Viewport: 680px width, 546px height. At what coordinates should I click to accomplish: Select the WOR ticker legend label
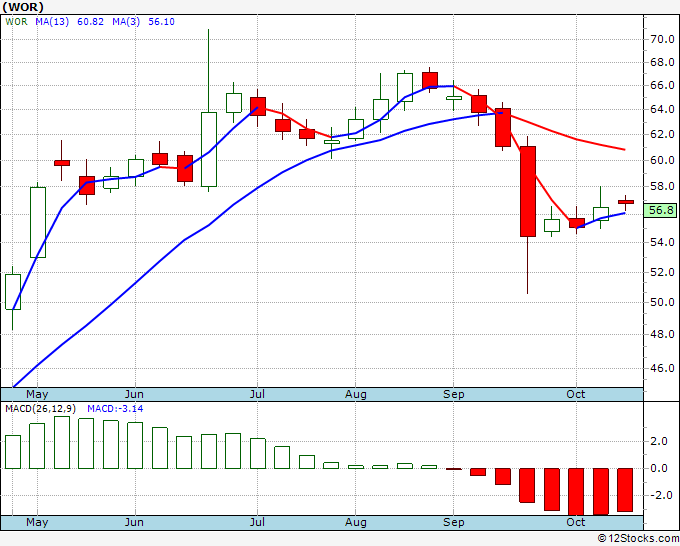(16, 22)
